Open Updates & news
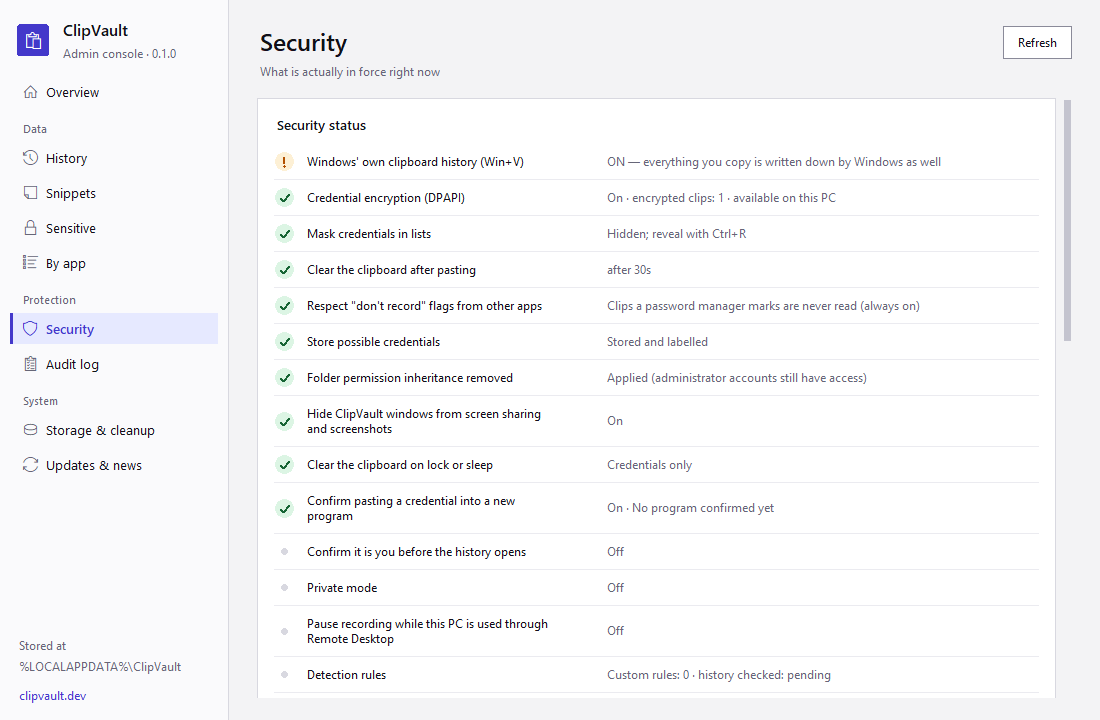 click(114, 465)
